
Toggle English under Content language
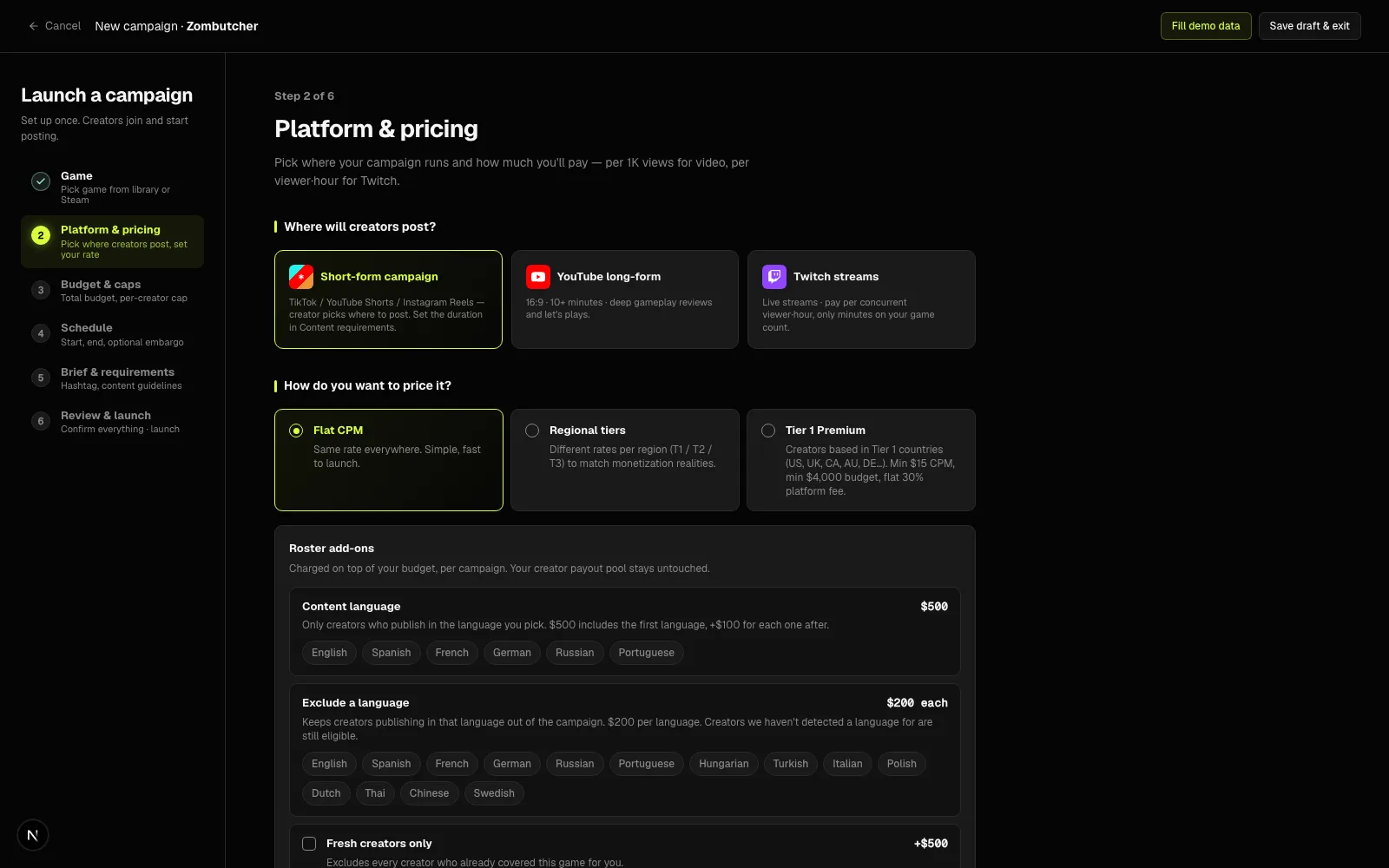(329, 653)
